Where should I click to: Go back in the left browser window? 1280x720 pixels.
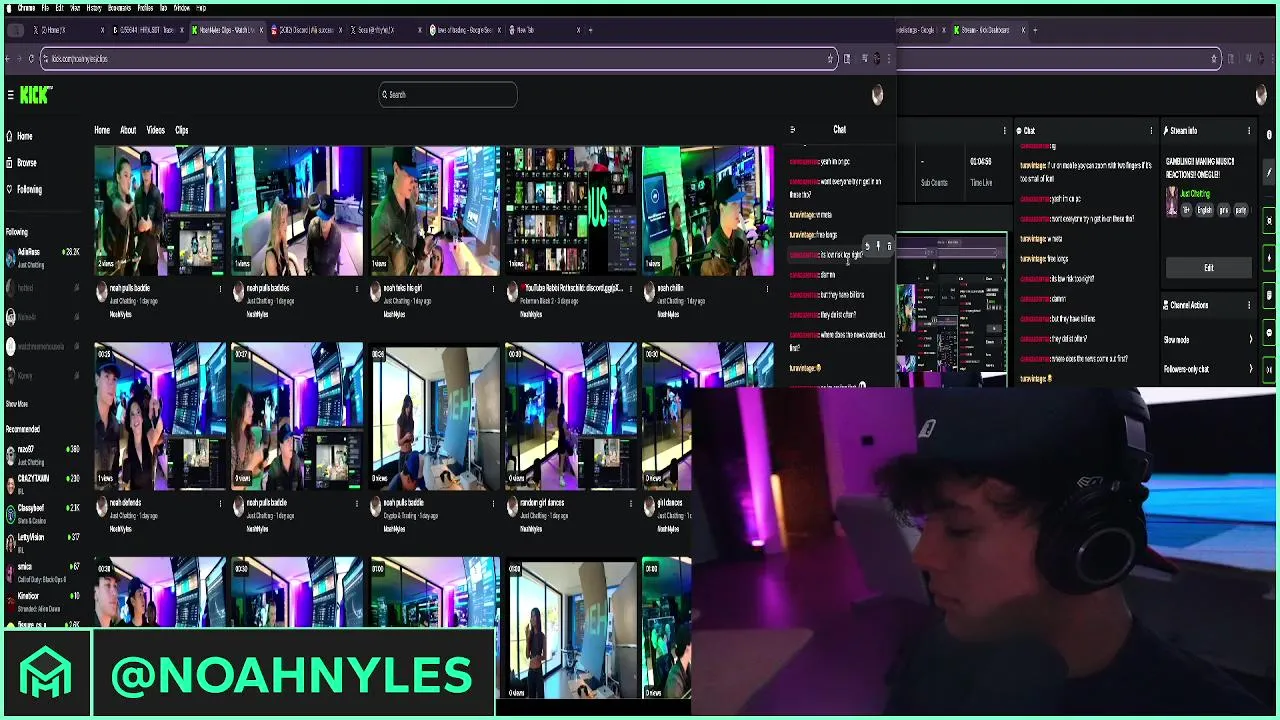(x=7, y=59)
